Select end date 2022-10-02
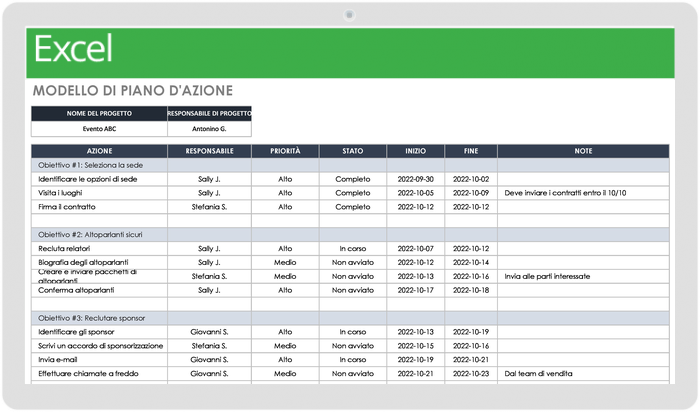The image size is (700, 412). click(x=471, y=179)
